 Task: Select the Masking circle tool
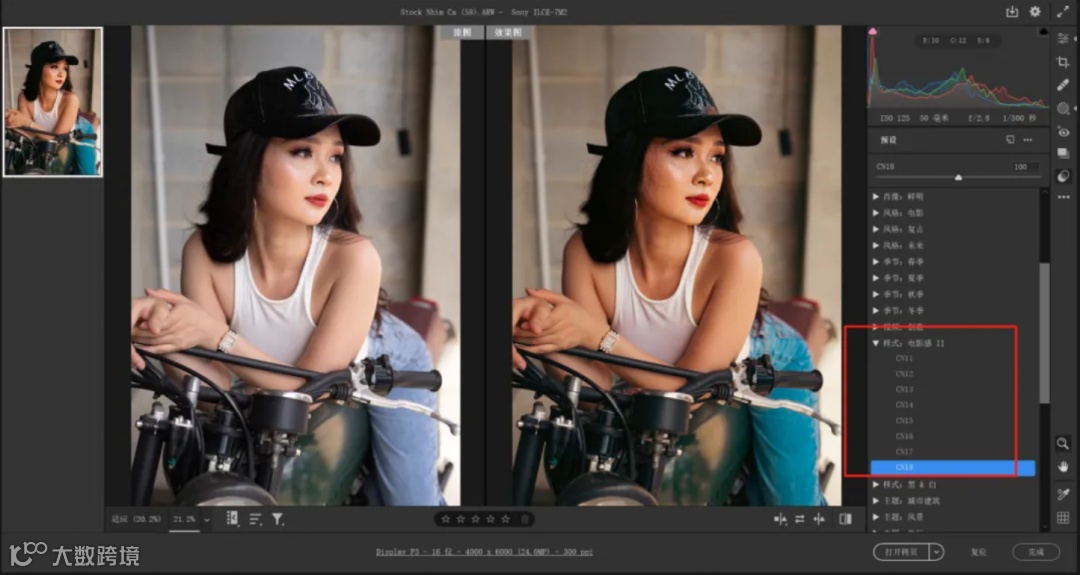(1063, 108)
